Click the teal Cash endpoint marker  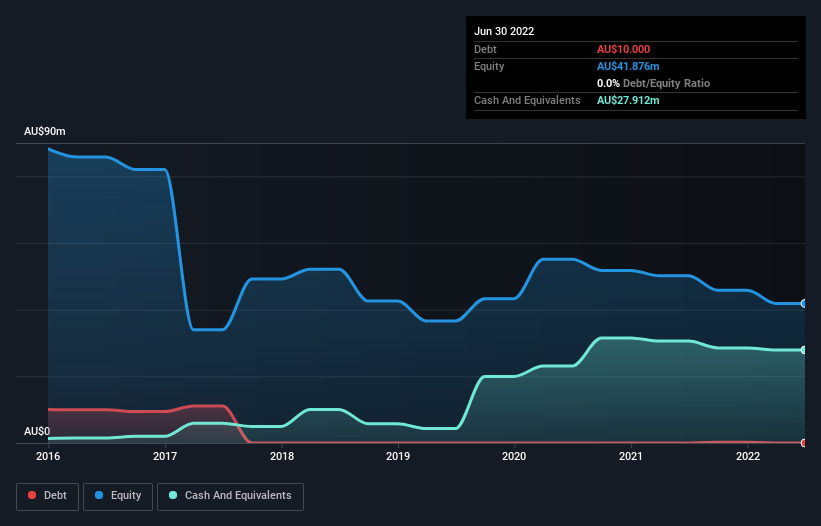click(804, 350)
